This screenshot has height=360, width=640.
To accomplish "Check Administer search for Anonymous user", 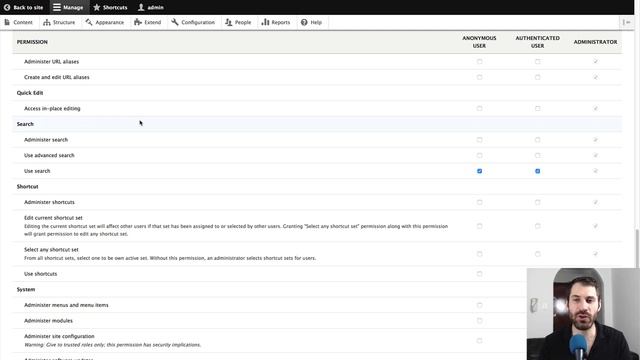I will [480, 140].
